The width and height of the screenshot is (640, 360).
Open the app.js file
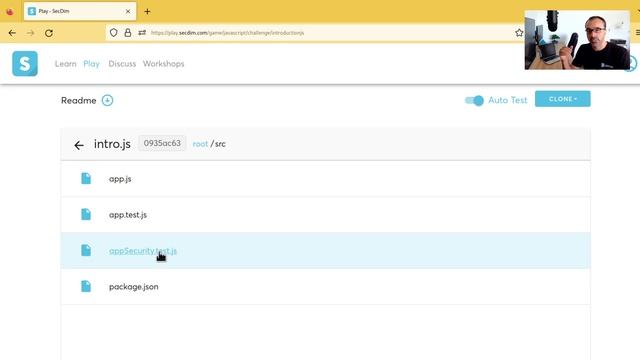pyautogui.click(x=120, y=179)
